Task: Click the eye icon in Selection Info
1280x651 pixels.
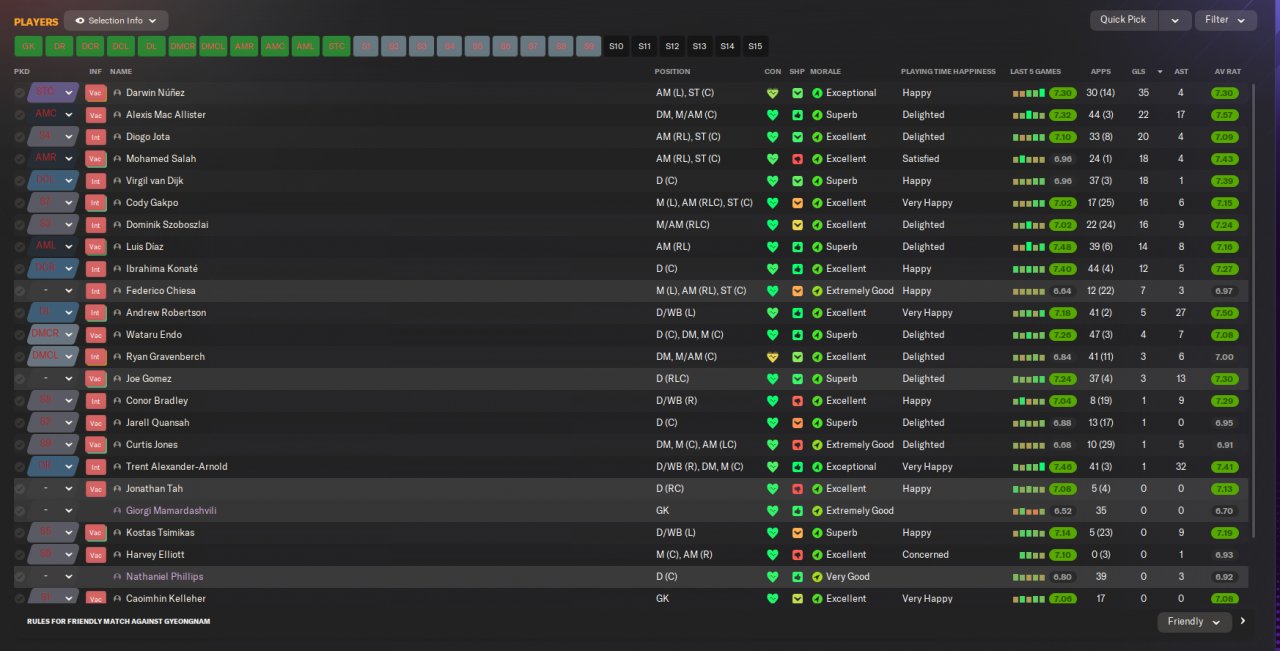Action: click(x=80, y=20)
